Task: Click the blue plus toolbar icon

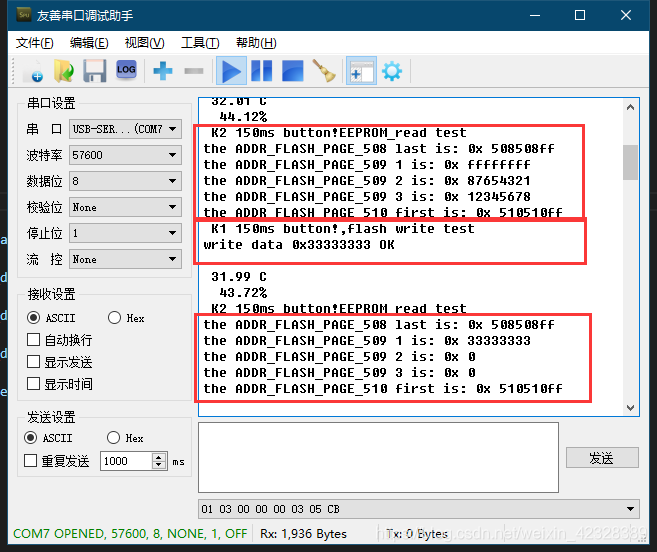Action: pos(163,71)
